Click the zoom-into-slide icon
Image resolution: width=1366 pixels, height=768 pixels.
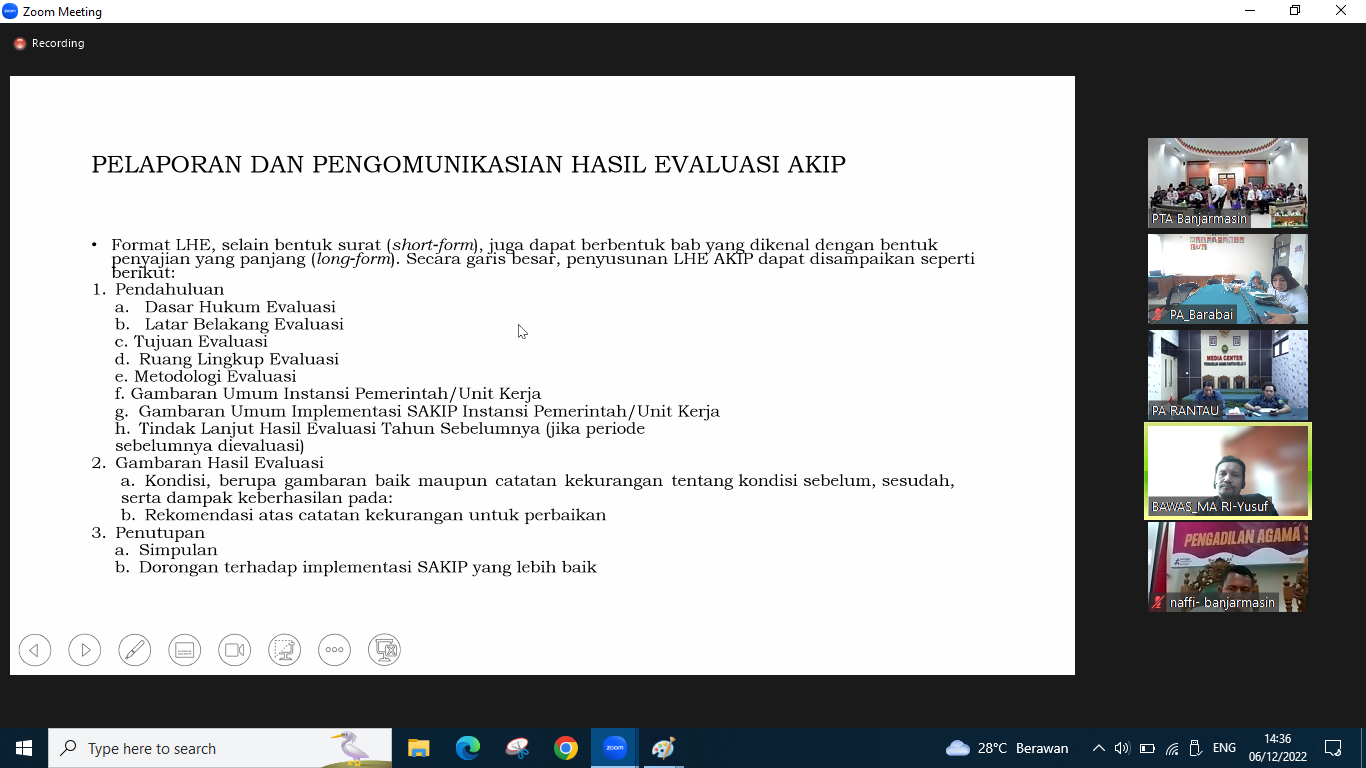(x=285, y=650)
